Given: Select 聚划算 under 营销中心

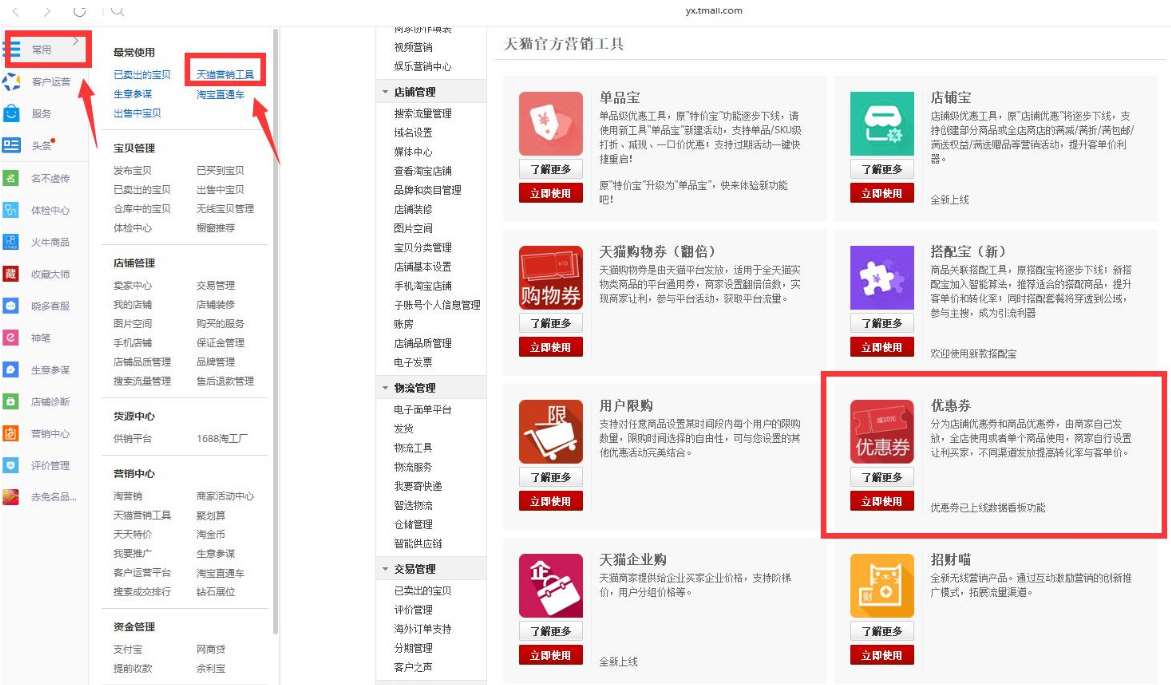Looking at the screenshot, I should tap(211, 515).
